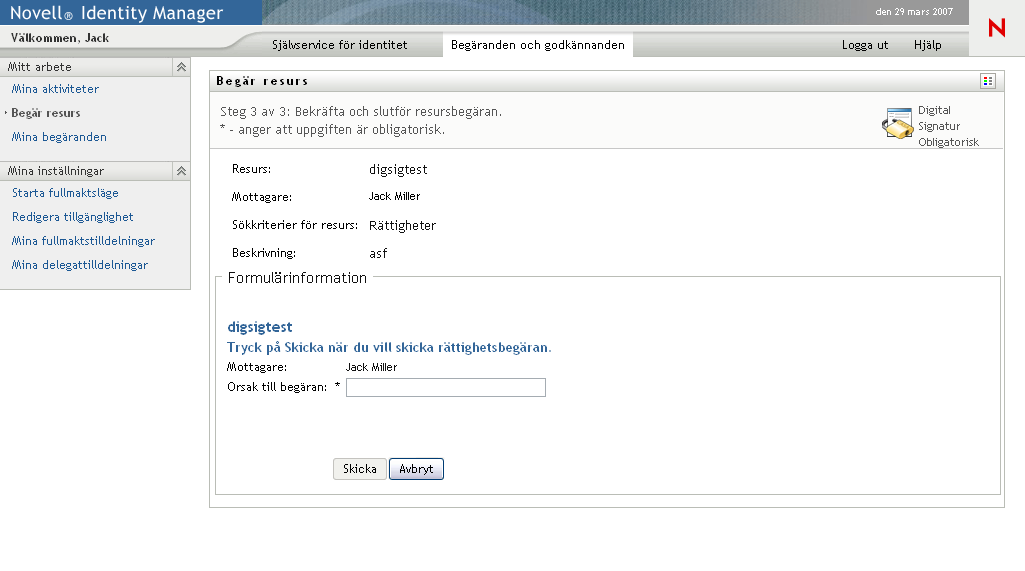Viewport: 1025px width, 571px height.
Task: Open Hjälp
Action: [928, 45]
